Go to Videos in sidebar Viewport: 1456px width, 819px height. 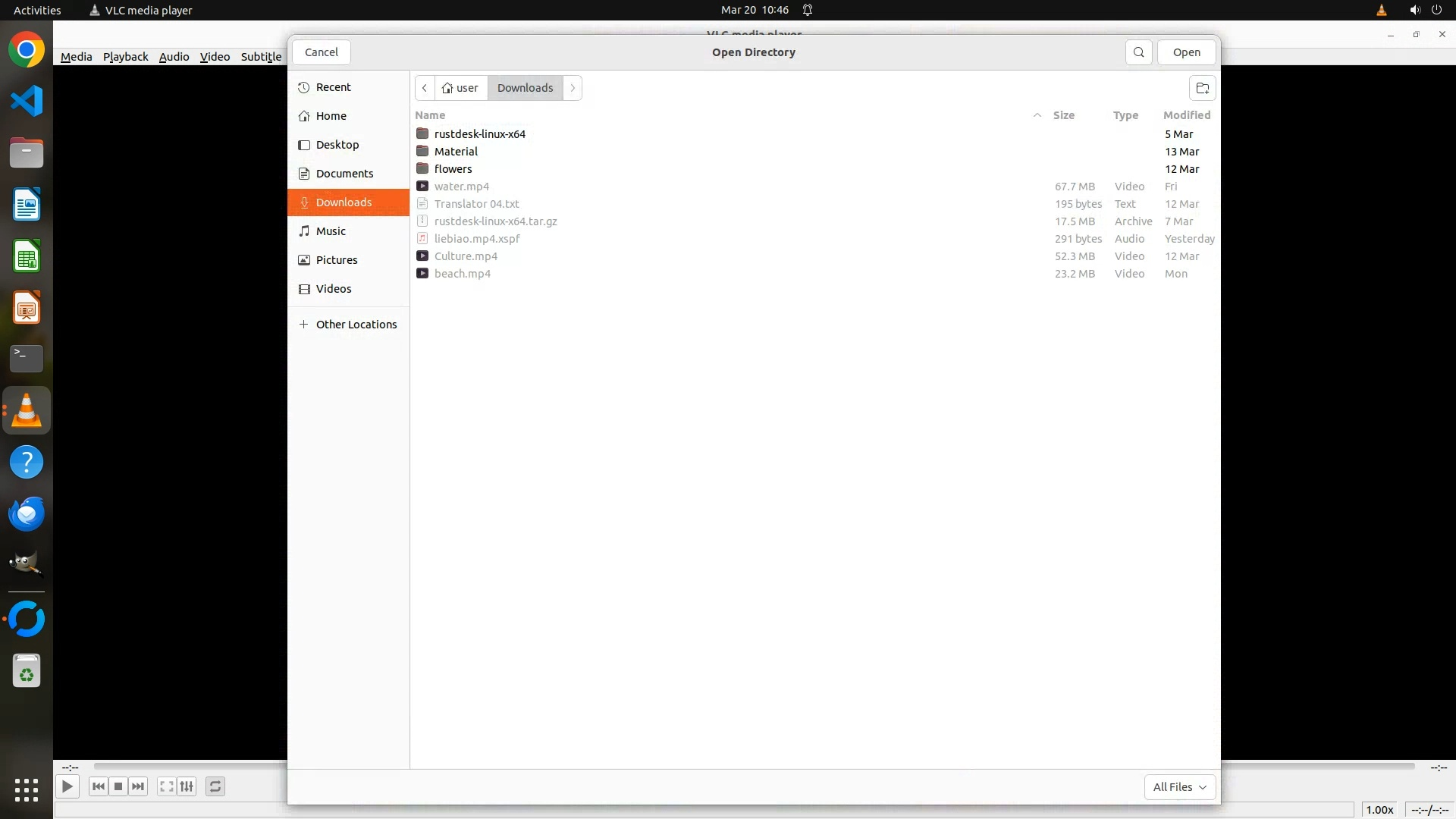pos(333,289)
